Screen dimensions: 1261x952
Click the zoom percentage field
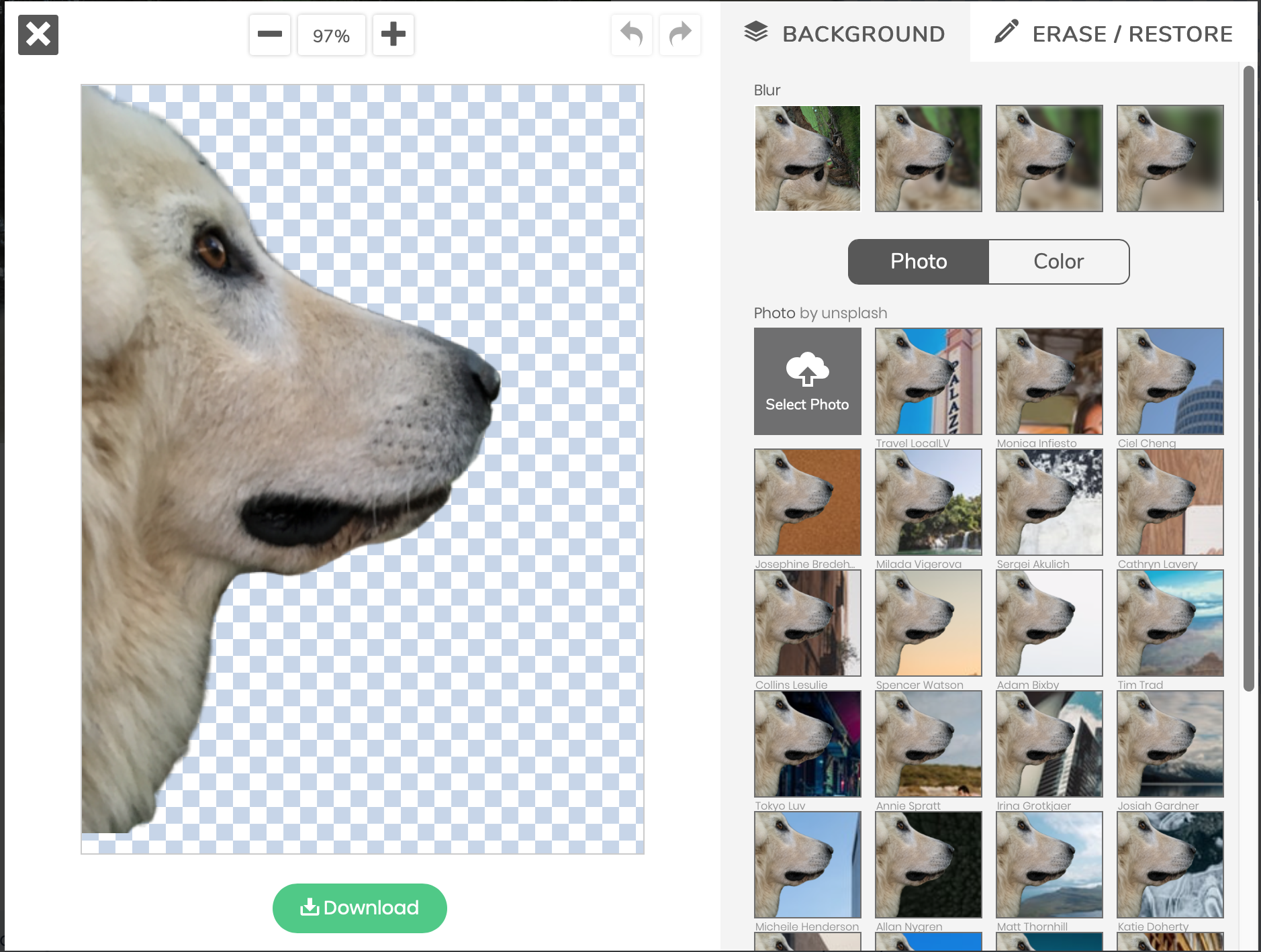click(x=331, y=34)
